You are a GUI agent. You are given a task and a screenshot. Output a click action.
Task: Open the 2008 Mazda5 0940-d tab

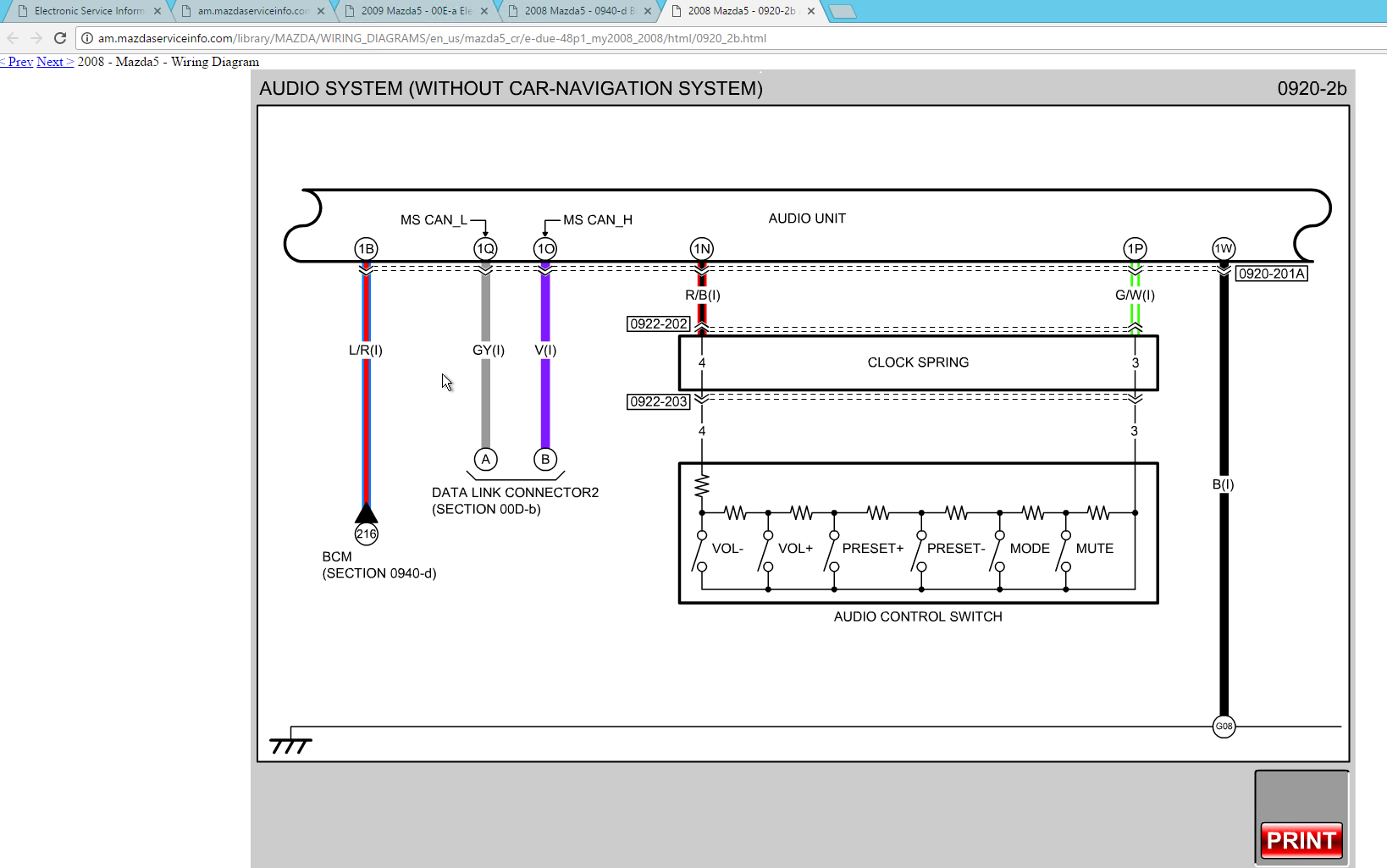tap(578, 11)
